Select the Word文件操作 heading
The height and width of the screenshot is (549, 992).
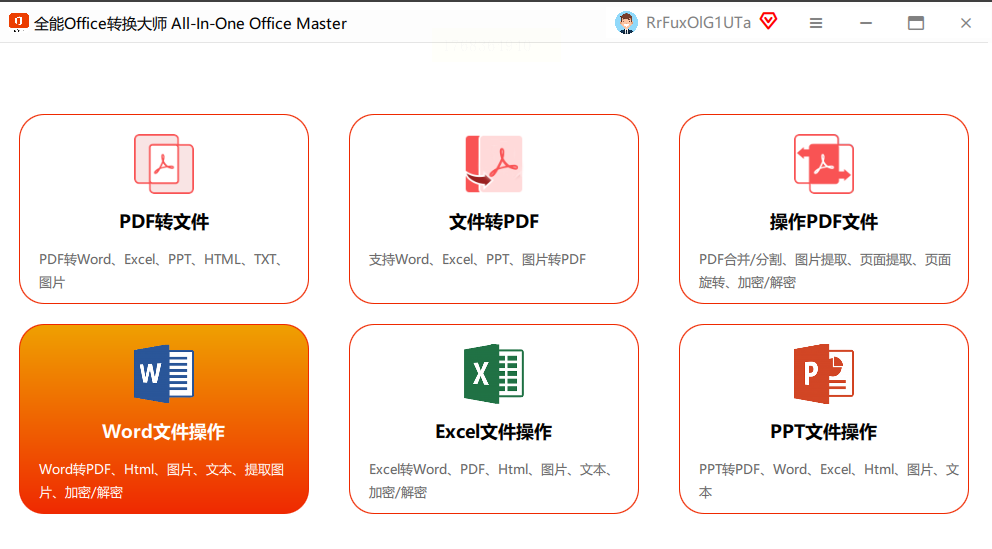click(x=164, y=432)
